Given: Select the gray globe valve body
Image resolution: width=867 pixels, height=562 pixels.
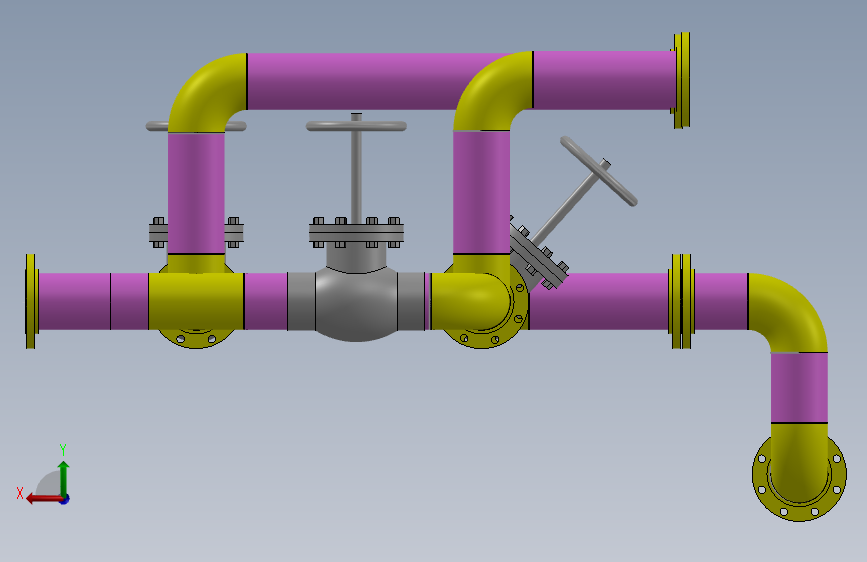Looking at the screenshot, I should pyautogui.click(x=356, y=303).
